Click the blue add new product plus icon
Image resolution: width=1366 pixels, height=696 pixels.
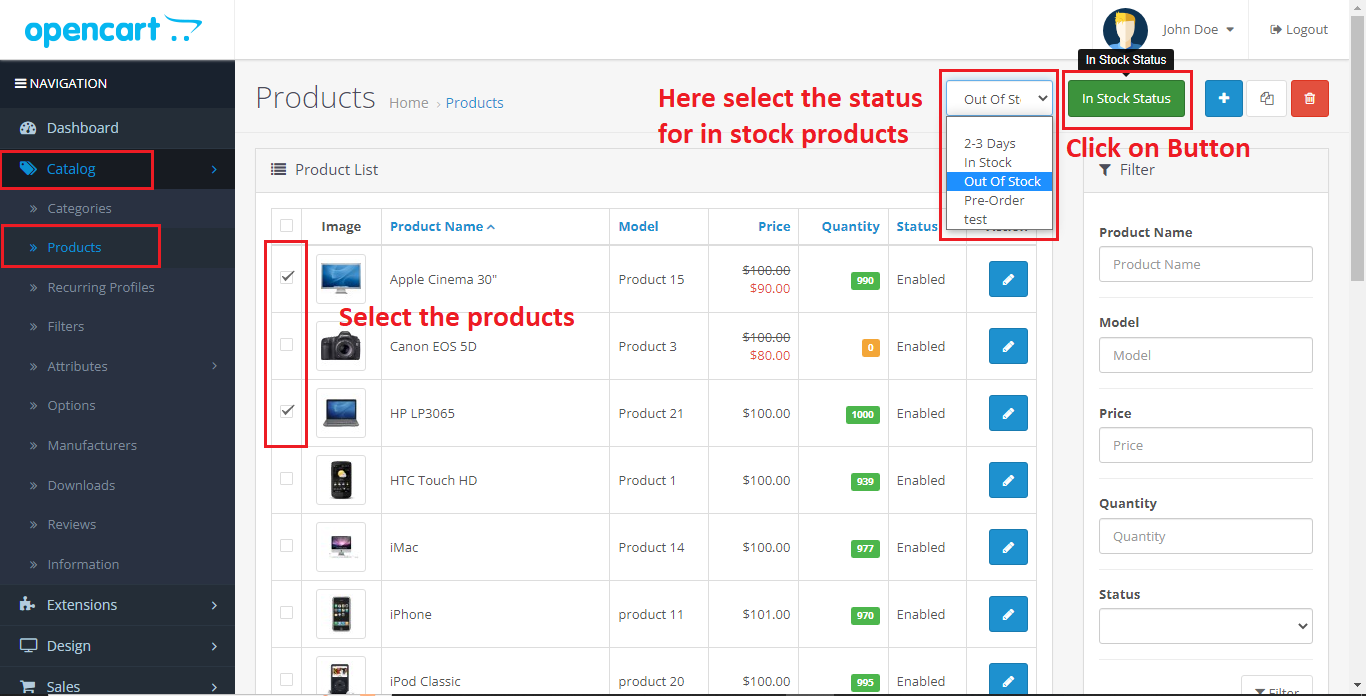coord(1224,98)
